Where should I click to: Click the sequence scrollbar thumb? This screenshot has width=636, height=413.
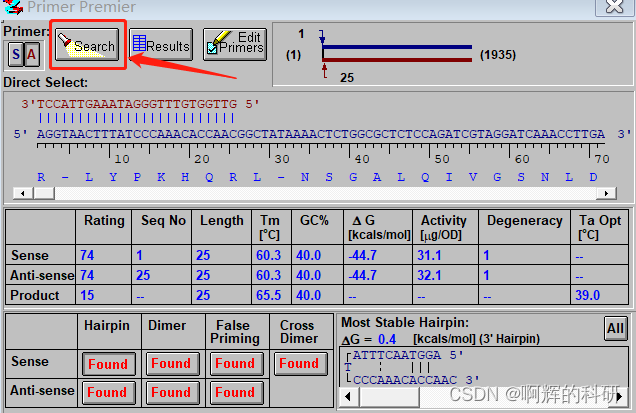click(44, 193)
